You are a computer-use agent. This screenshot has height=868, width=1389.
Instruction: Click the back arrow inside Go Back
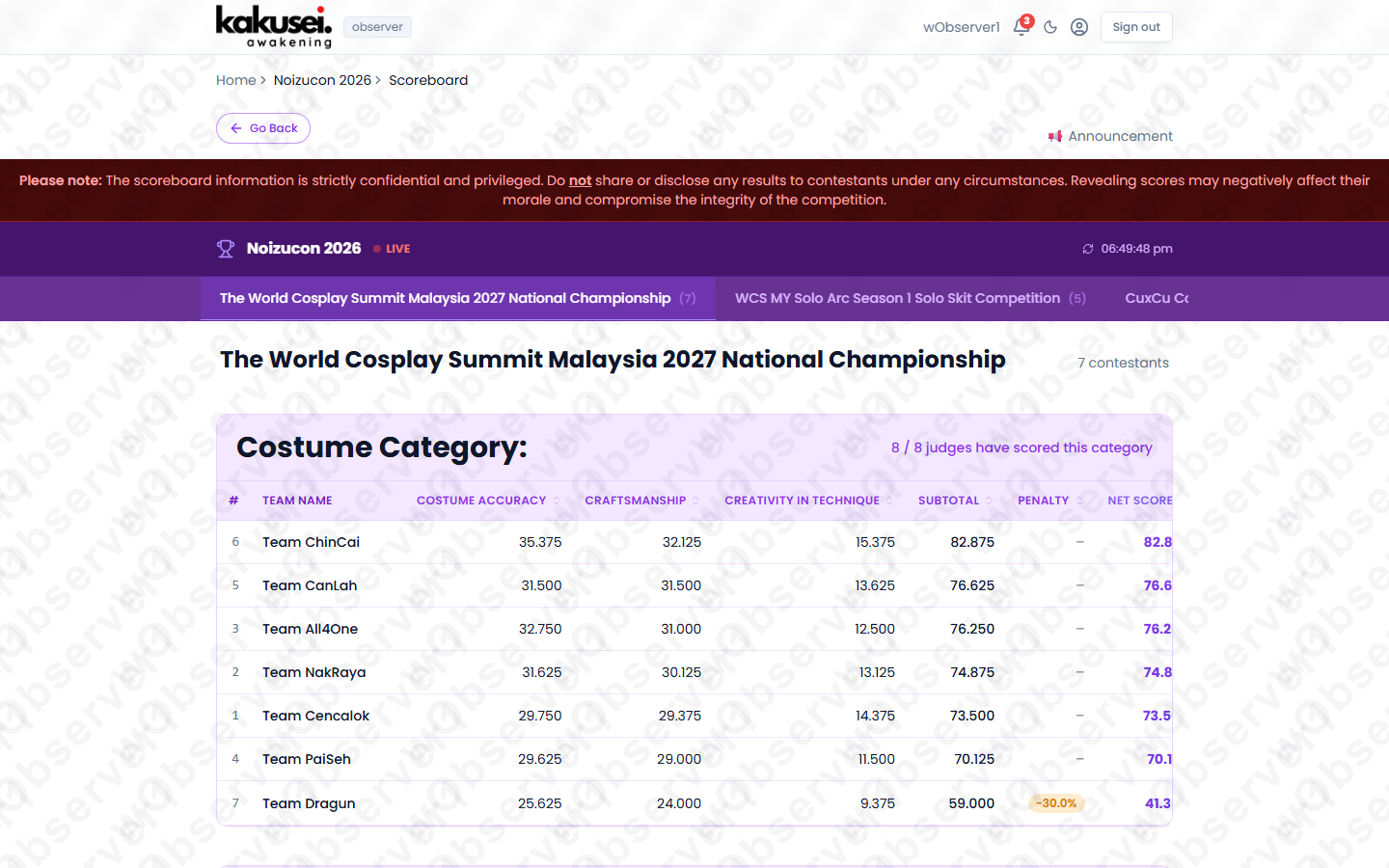[x=235, y=128]
